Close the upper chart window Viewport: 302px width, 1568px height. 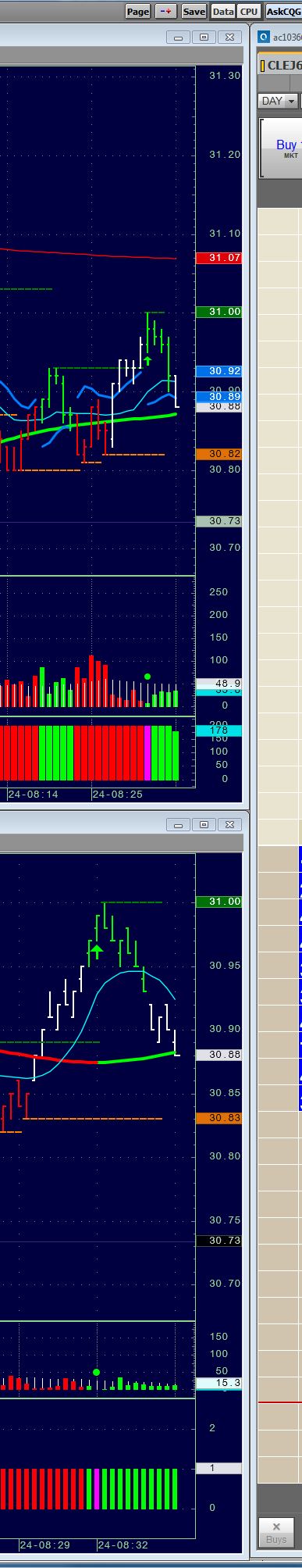coord(230,37)
